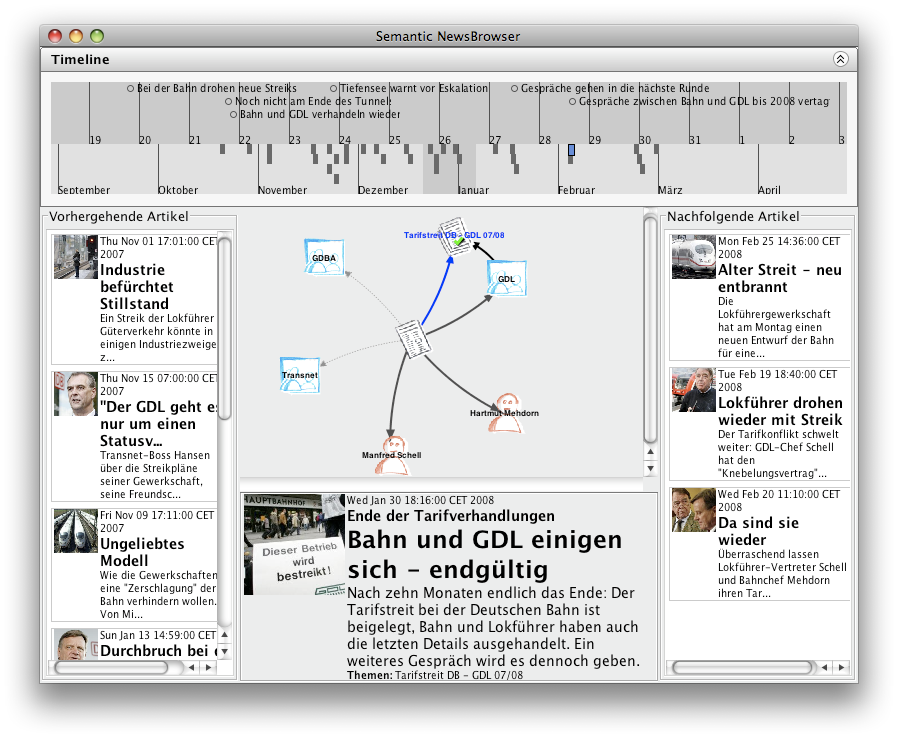Viewport: 898px width, 738px height.
Task: Click scroll-down arrow in Vorhergehende Artikel list
Action: tap(225, 652)
